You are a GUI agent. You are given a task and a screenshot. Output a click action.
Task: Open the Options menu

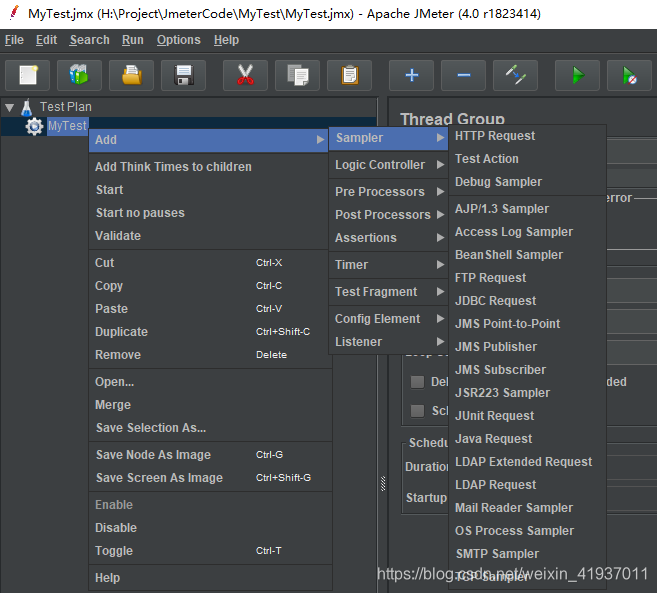click(178, 40)
